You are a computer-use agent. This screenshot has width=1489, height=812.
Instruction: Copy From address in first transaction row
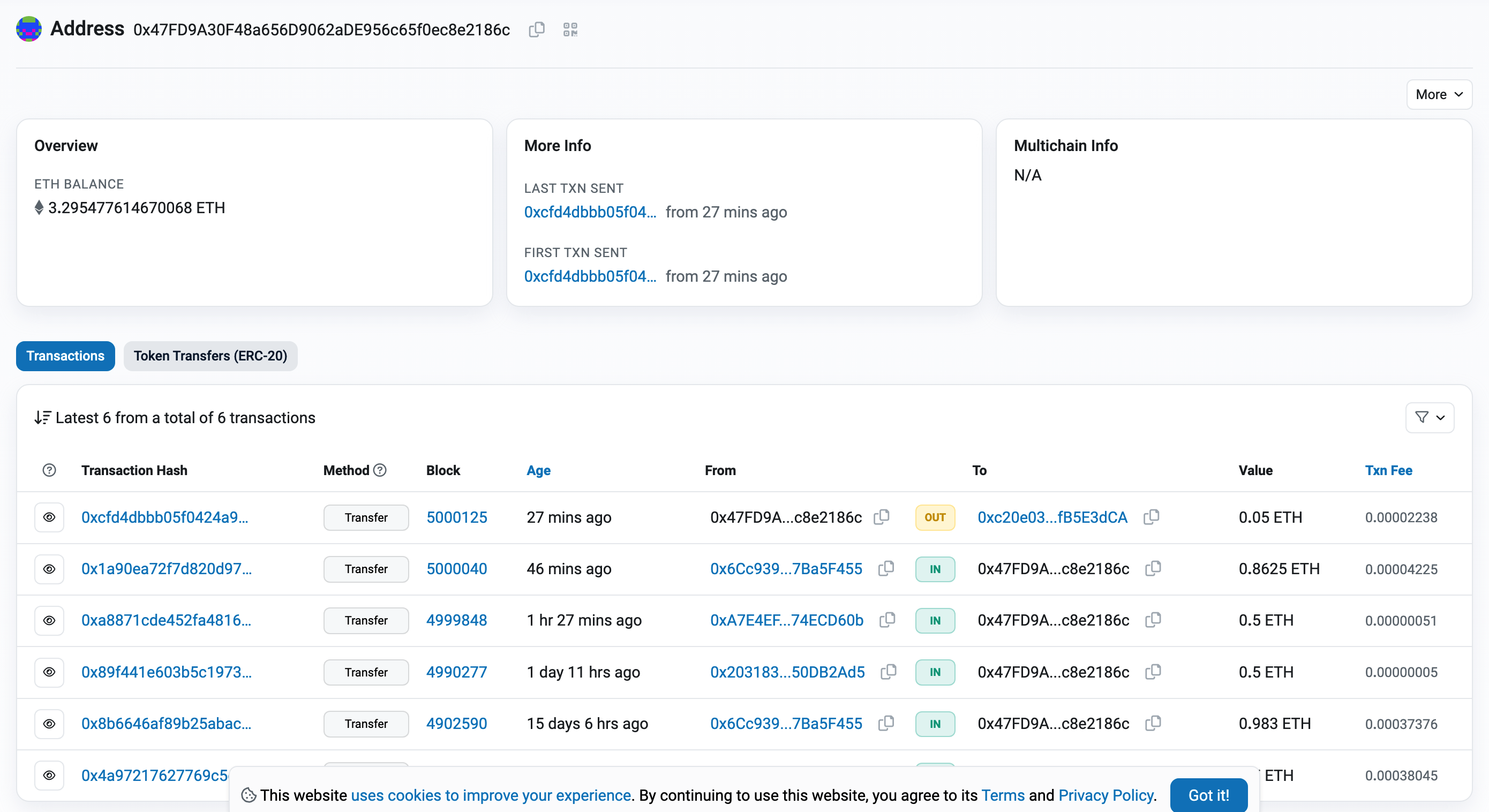click(x=881, y=517)
